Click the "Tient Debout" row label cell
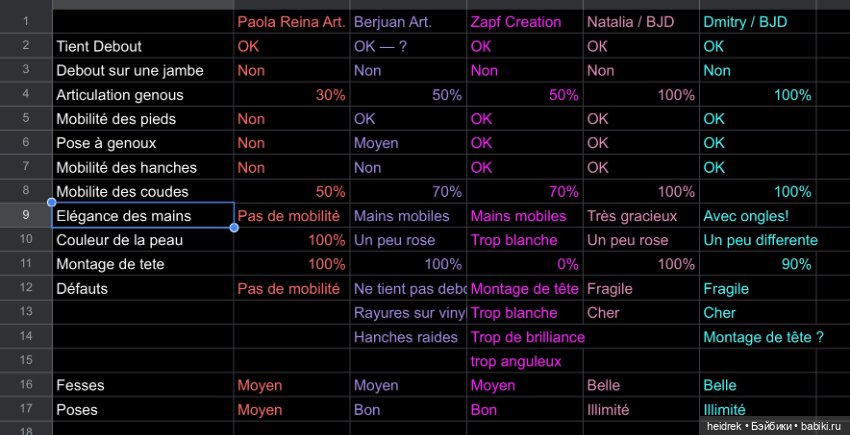 [x=142, y=46]
